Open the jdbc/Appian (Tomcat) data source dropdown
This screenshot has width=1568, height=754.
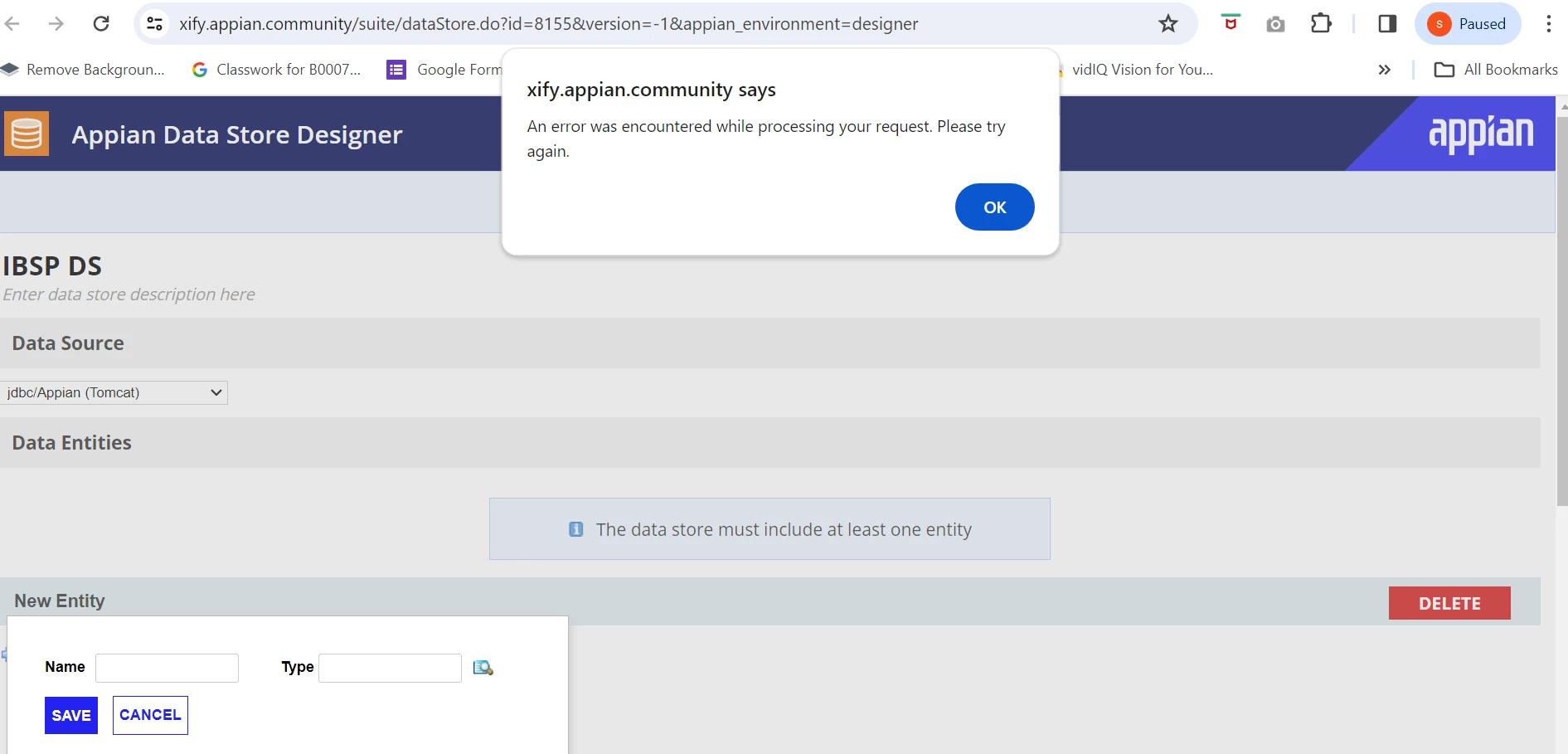point(114,392)
